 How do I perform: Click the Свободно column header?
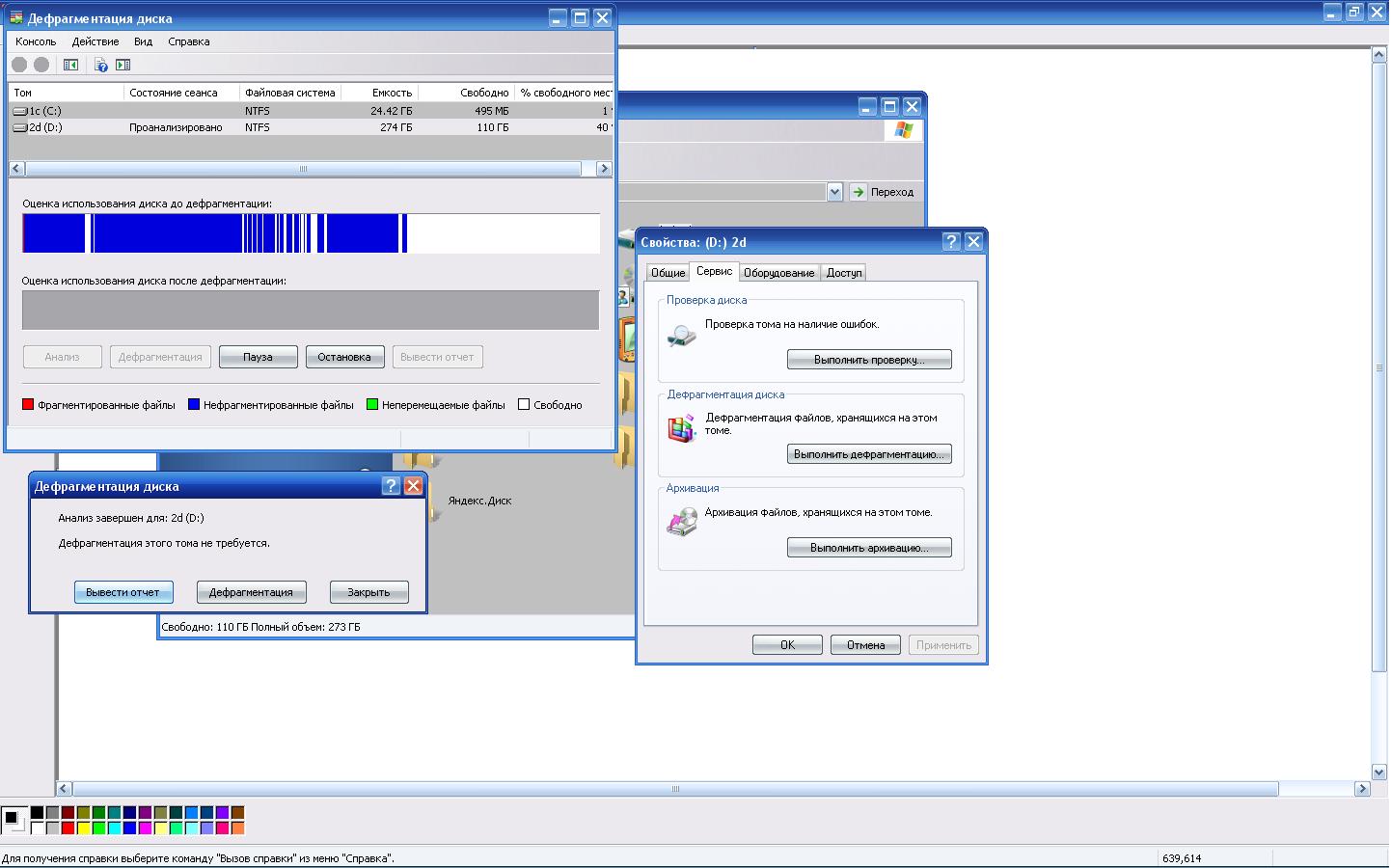pyautogui.click(x=467, y=93)
